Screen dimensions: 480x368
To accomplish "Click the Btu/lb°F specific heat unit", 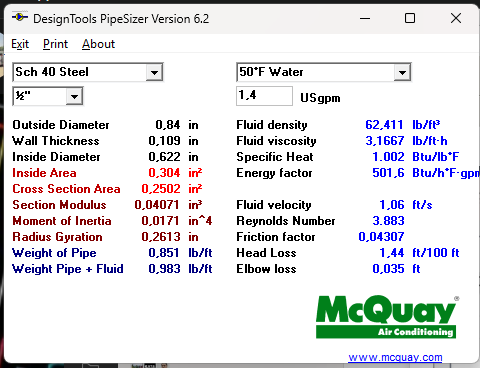I will 436,157.
